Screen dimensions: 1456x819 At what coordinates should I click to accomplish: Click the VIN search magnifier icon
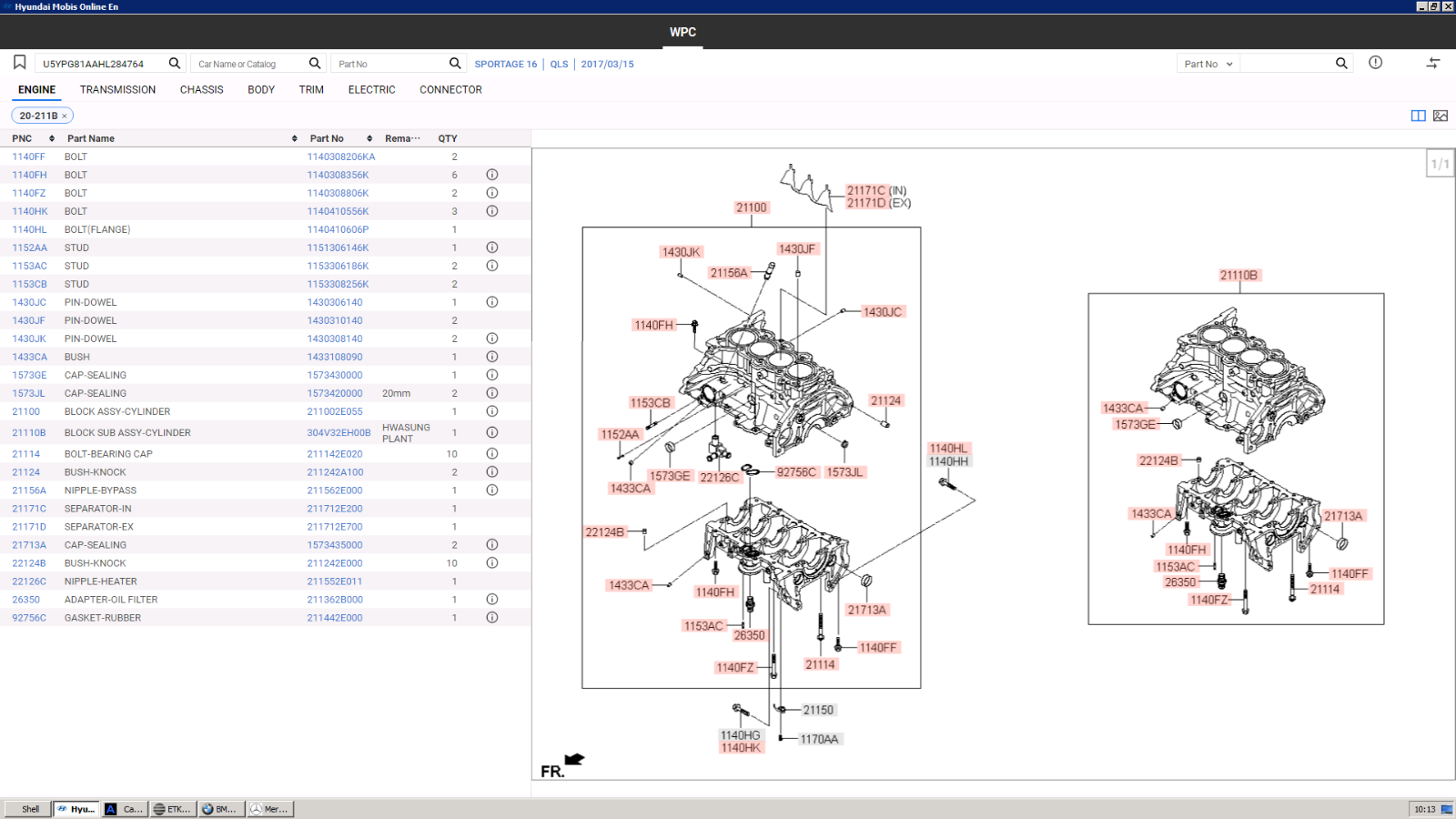tap(175, 63)
